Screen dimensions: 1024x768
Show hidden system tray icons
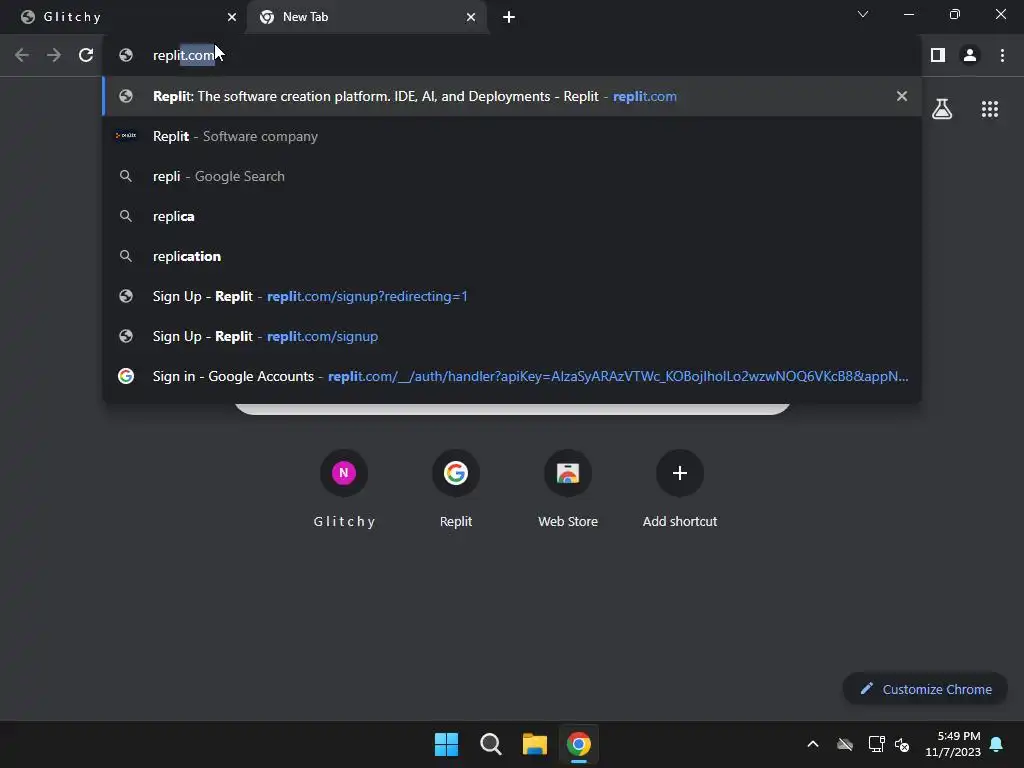click(x=813, y=744)
